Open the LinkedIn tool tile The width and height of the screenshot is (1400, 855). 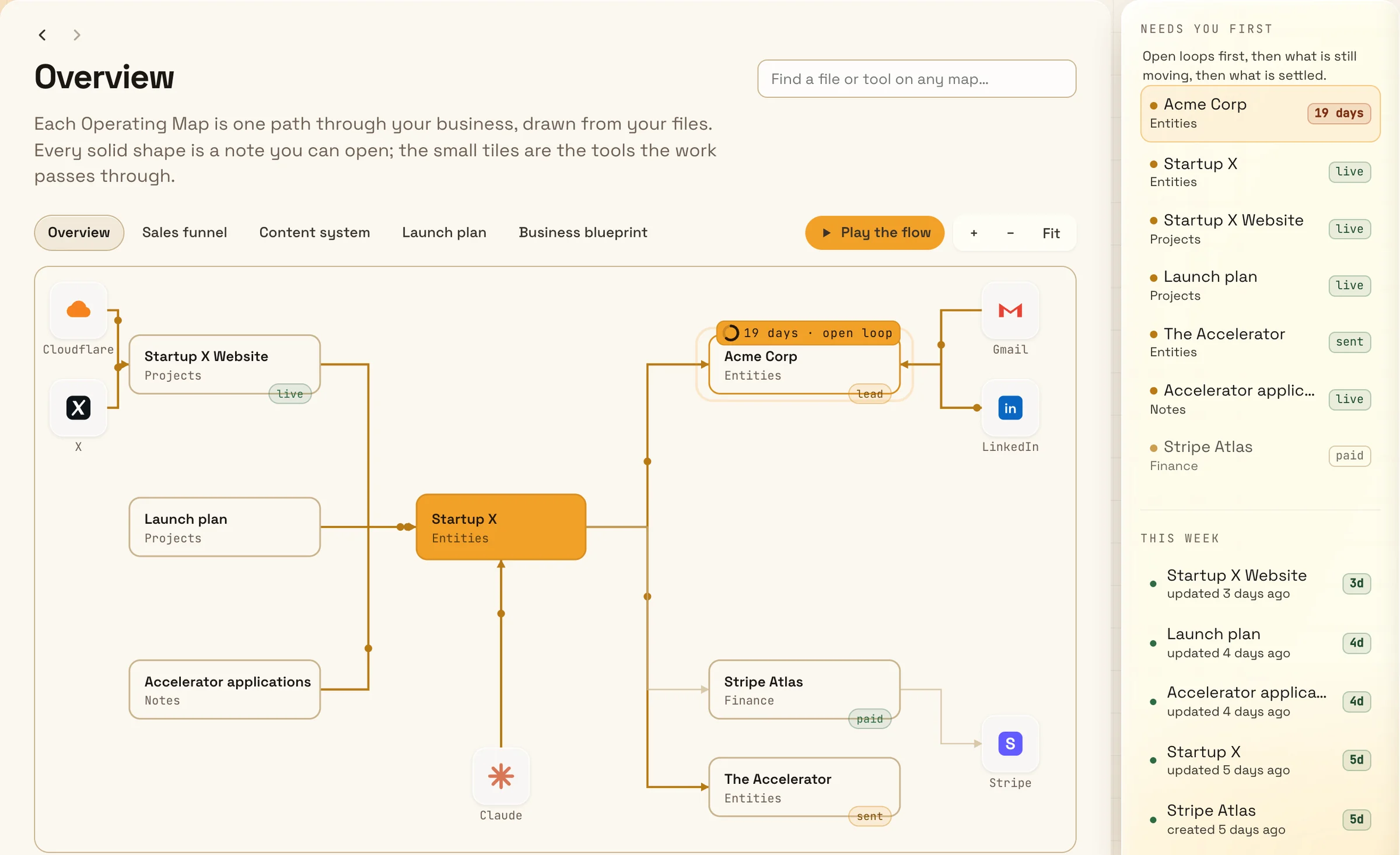click(x=1010, y=408)
